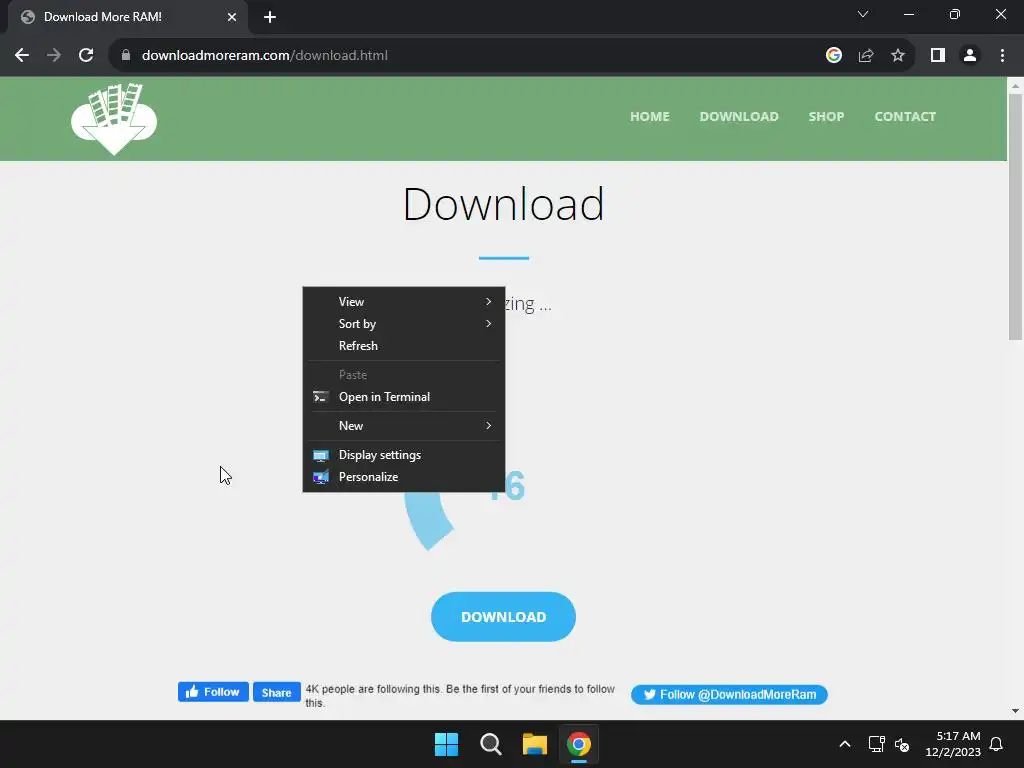Click the Facebook Share button
This screenshot has height=768, width=1024.
pos(277,692)
